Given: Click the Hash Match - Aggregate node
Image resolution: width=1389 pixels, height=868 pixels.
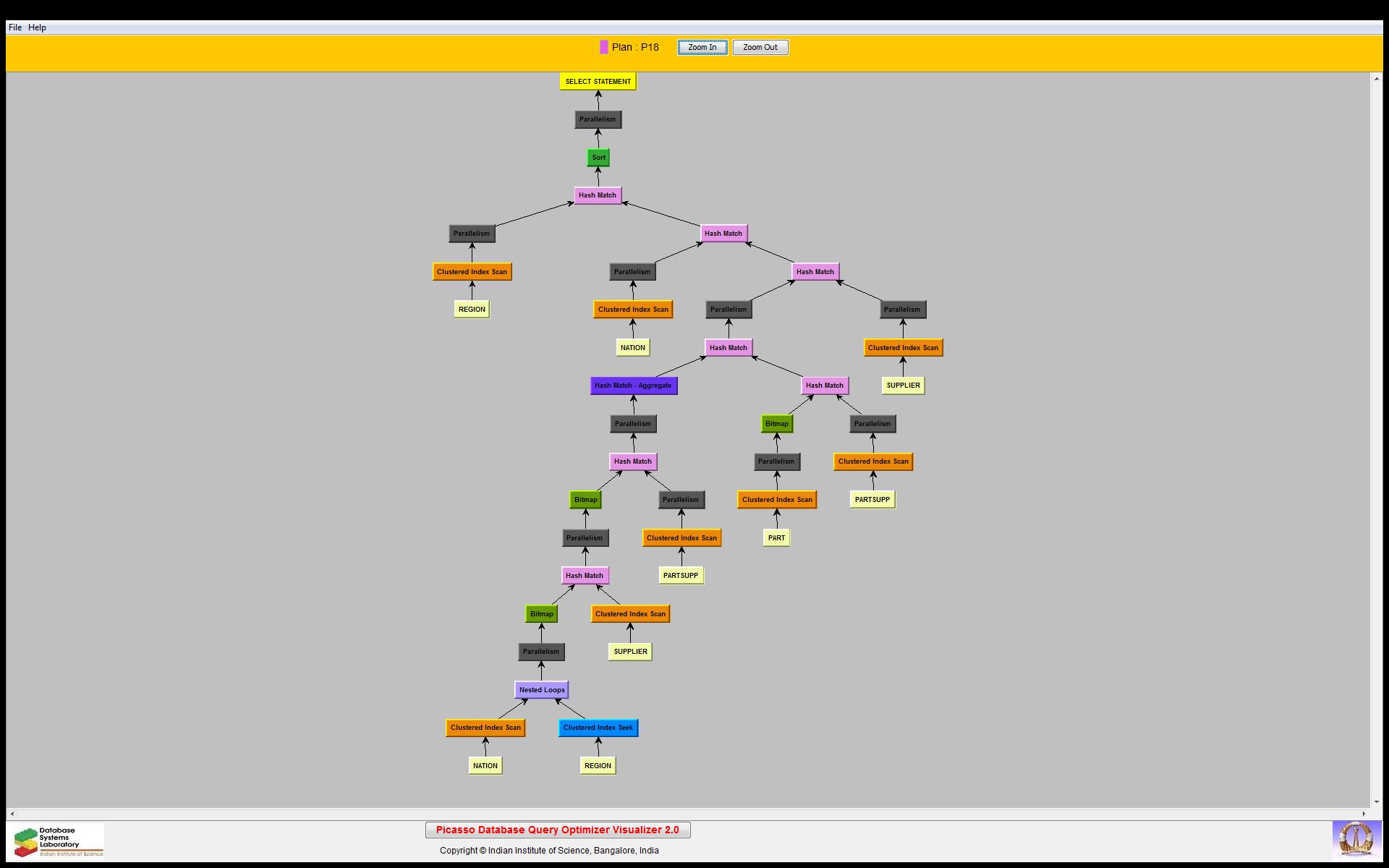Looking at the screenshot, I should pyautogui.click(x=633, y=386).
